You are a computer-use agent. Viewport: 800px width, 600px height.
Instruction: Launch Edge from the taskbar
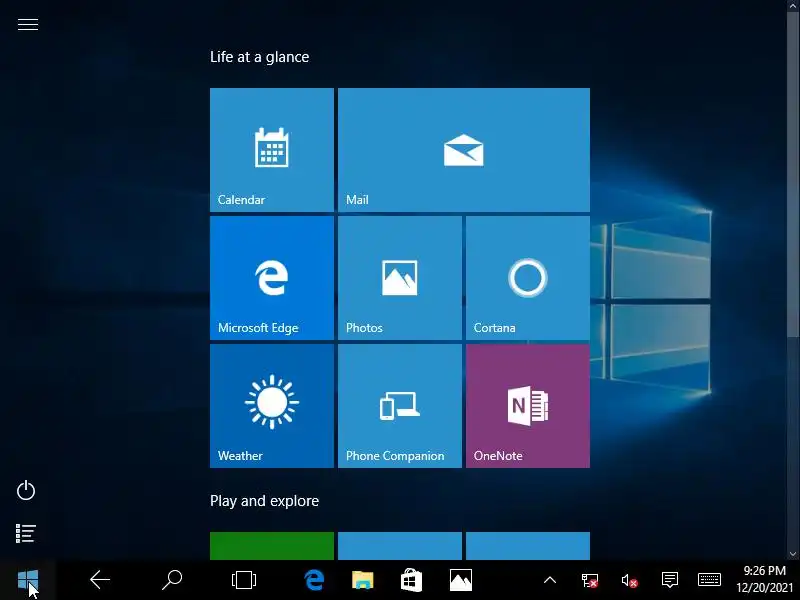314,580
